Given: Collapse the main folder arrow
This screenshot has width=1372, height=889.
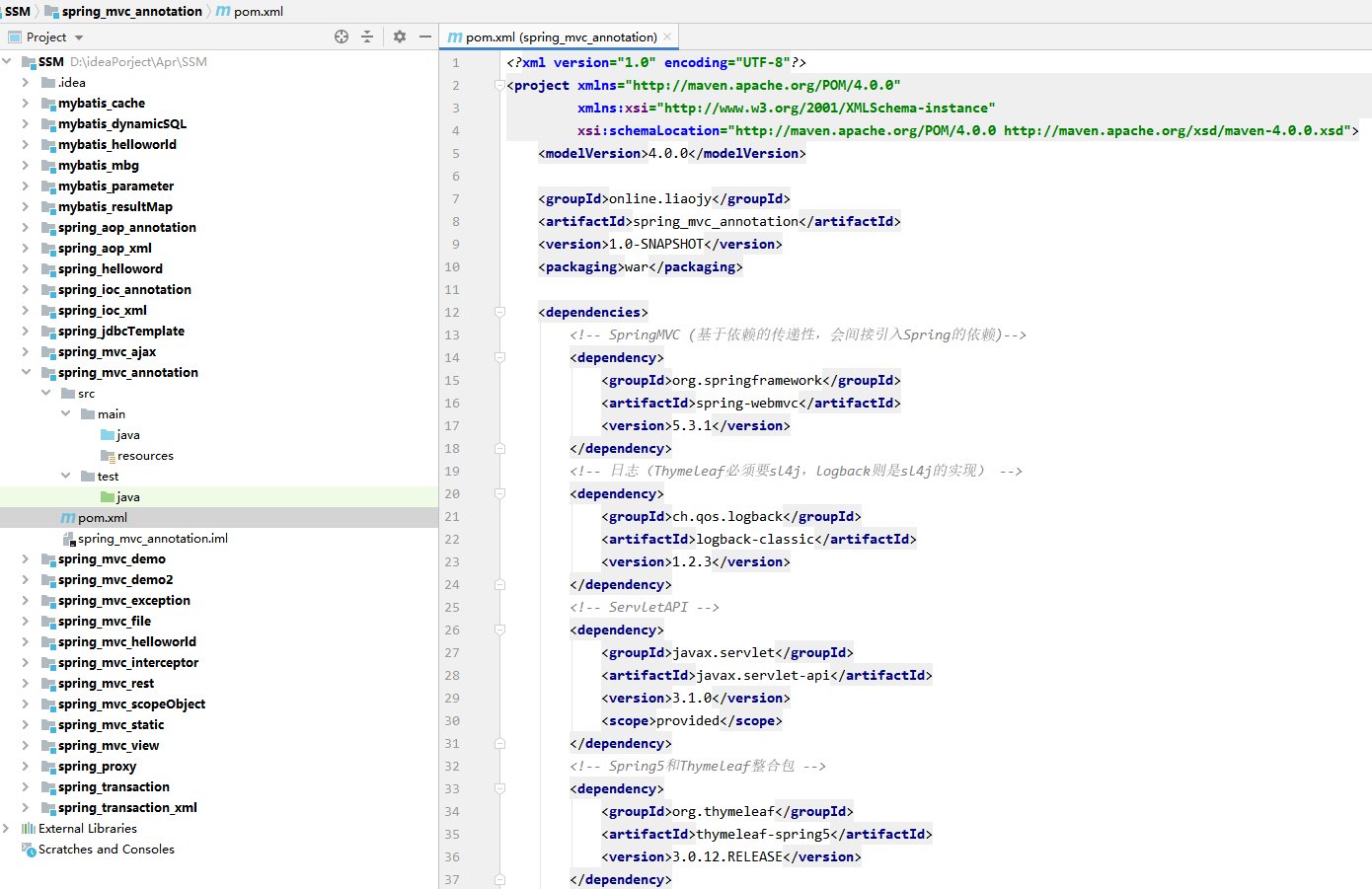Looking at the screenshot, I should (x=65, y=413).
